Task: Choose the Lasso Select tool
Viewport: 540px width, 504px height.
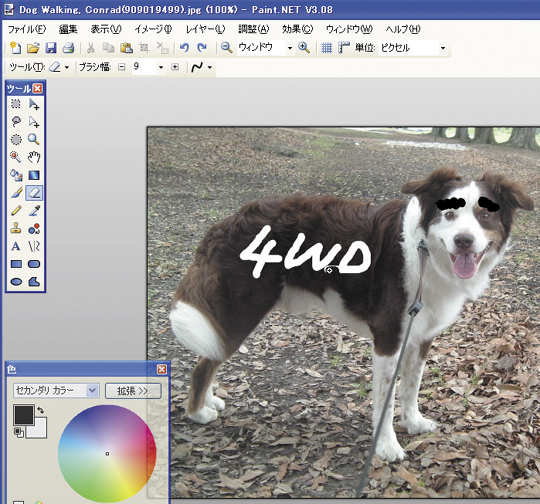Action: pyautogui.click(x=16, y=122)
